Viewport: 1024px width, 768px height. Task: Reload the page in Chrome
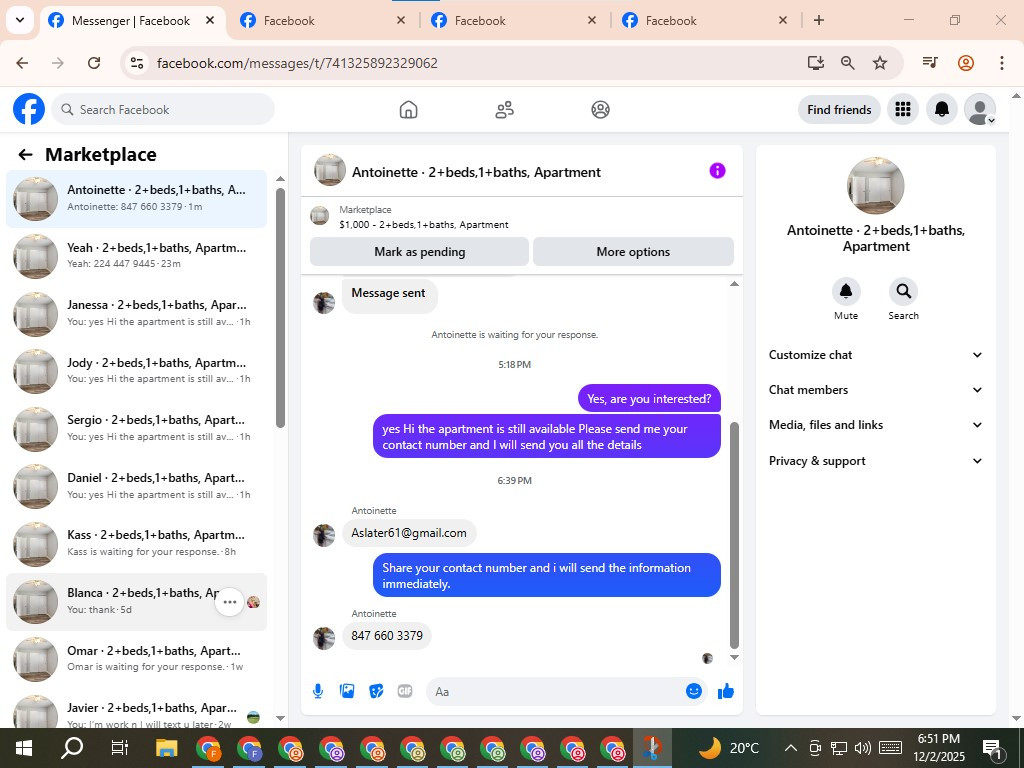[94, 63]
